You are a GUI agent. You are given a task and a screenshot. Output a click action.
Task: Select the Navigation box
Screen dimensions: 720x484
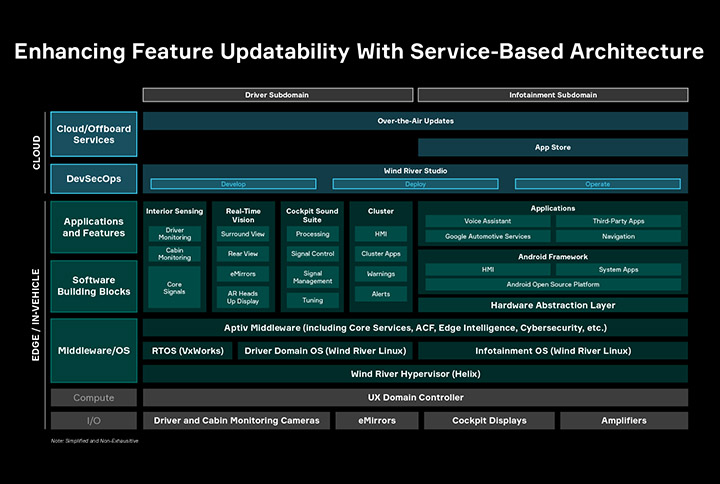pos(619,236)
